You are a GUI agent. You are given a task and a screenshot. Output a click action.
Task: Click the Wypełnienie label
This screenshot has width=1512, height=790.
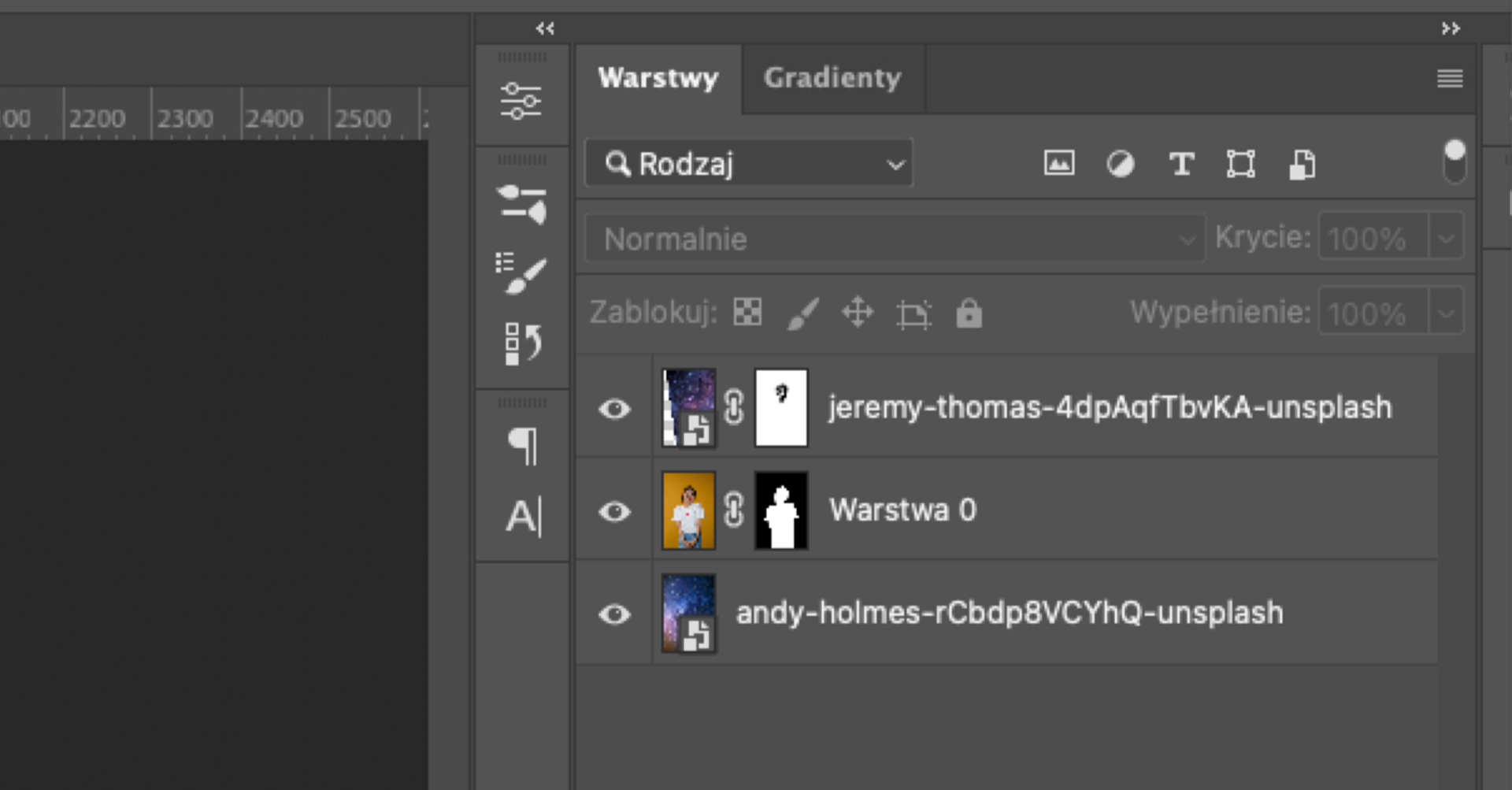(x=1221, y=312)
